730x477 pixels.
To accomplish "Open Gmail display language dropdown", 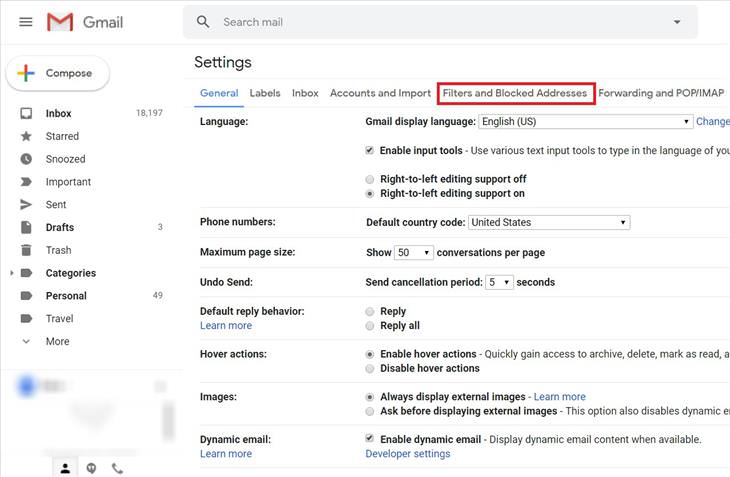I will pyautogui.click(x=586, y=121).
